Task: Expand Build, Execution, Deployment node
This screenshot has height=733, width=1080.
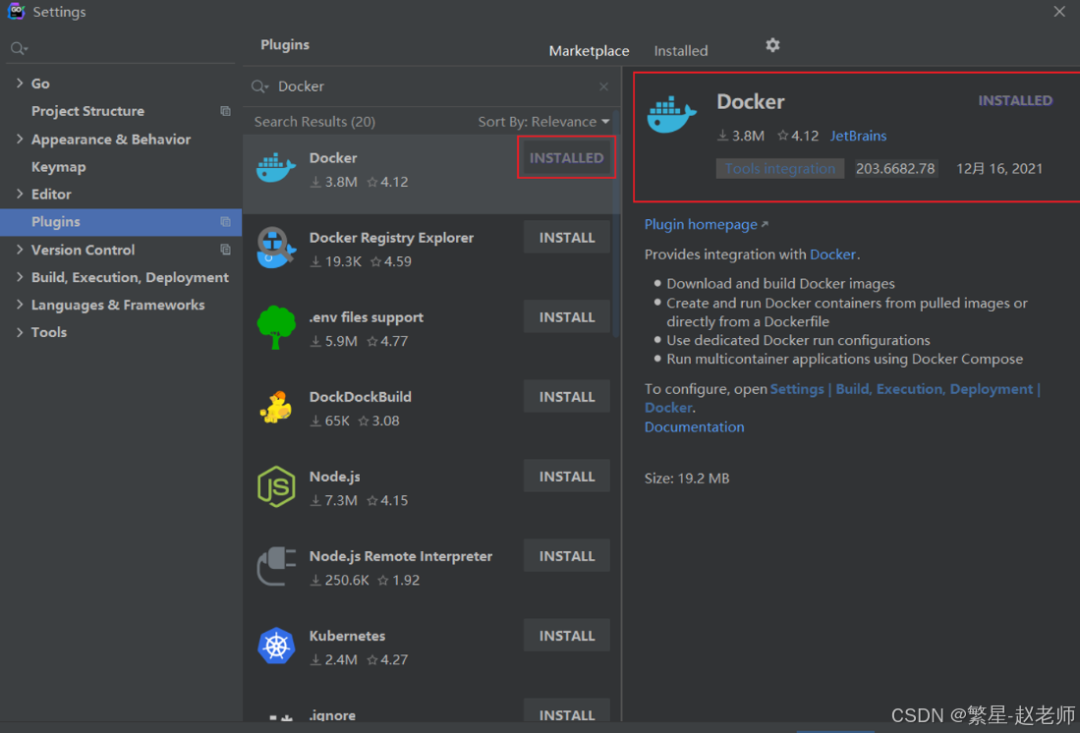Action: tap(19, 277)
